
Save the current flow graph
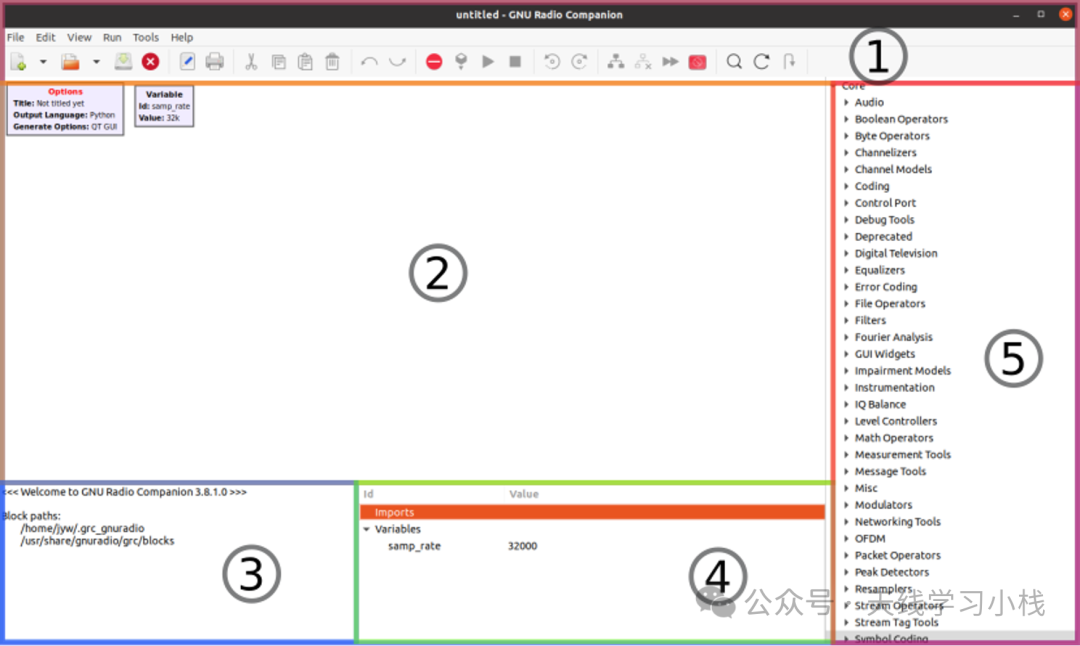[123, 62]
